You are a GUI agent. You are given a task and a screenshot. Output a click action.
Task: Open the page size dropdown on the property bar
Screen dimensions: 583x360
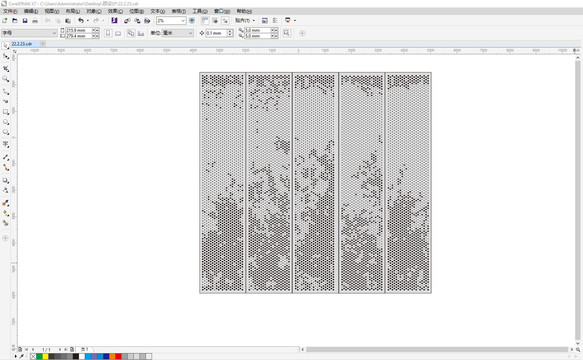pyautogui.click(x=54, y=33)
